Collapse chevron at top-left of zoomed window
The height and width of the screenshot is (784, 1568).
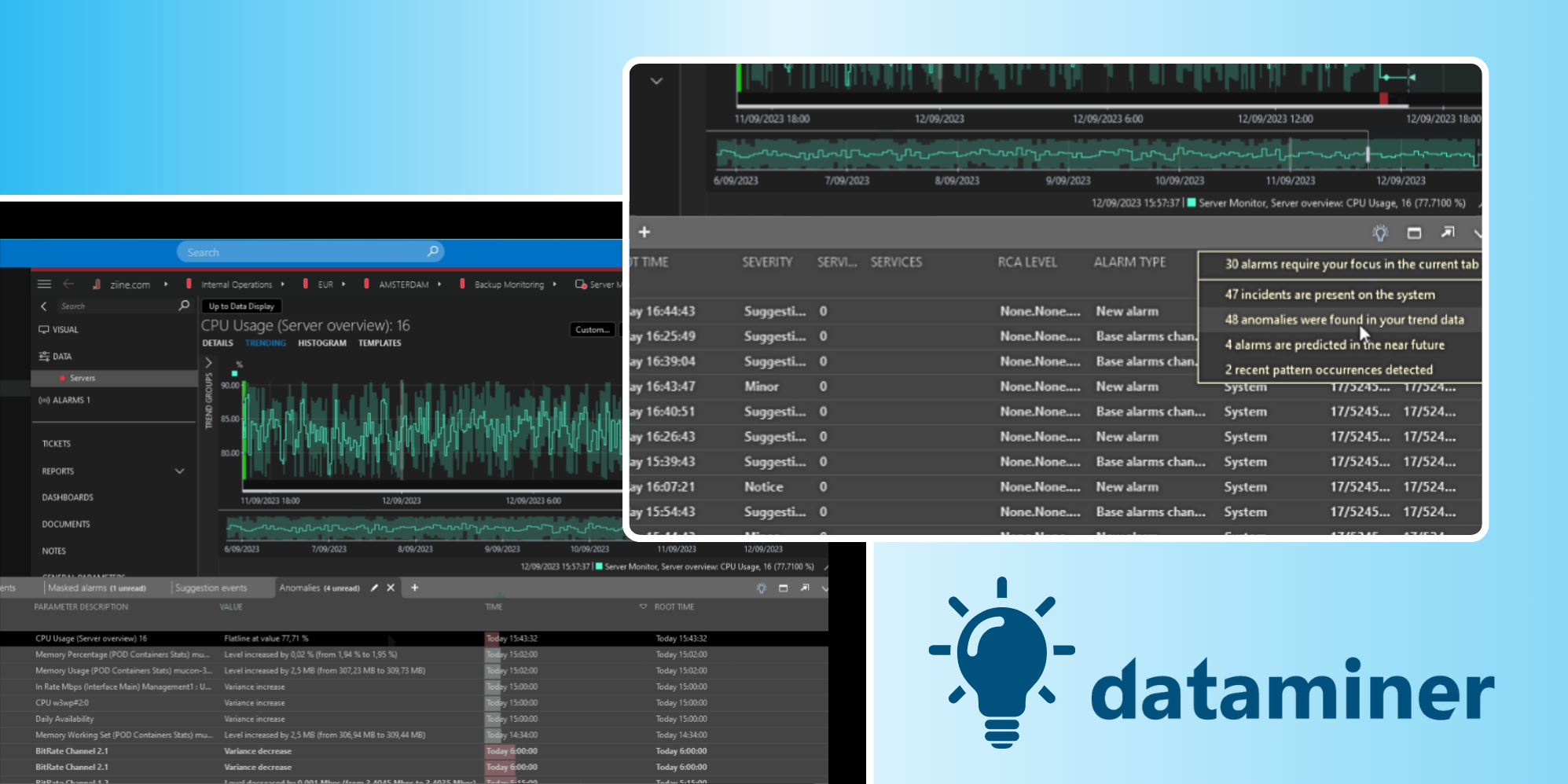pyautogui.click(x=656, y=81)
